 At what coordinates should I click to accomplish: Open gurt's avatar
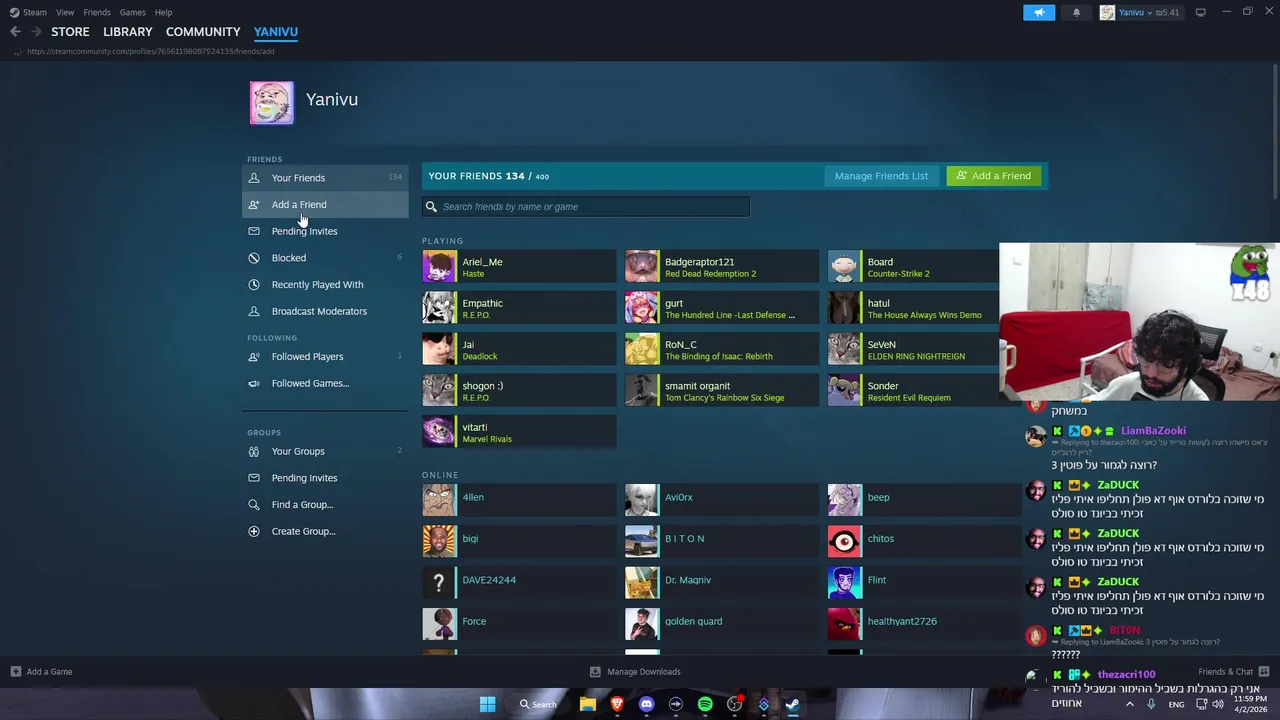pos(642,308)
